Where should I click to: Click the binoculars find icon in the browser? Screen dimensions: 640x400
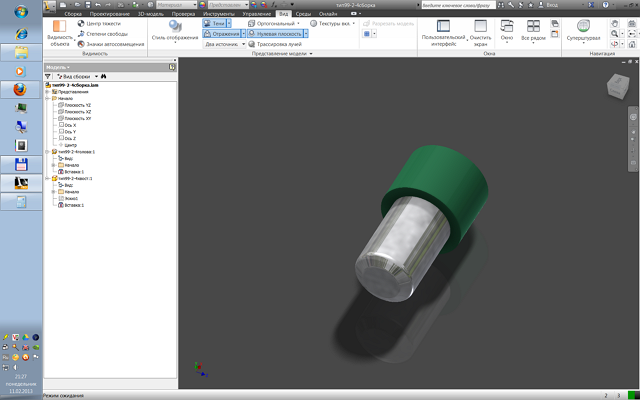103,76
